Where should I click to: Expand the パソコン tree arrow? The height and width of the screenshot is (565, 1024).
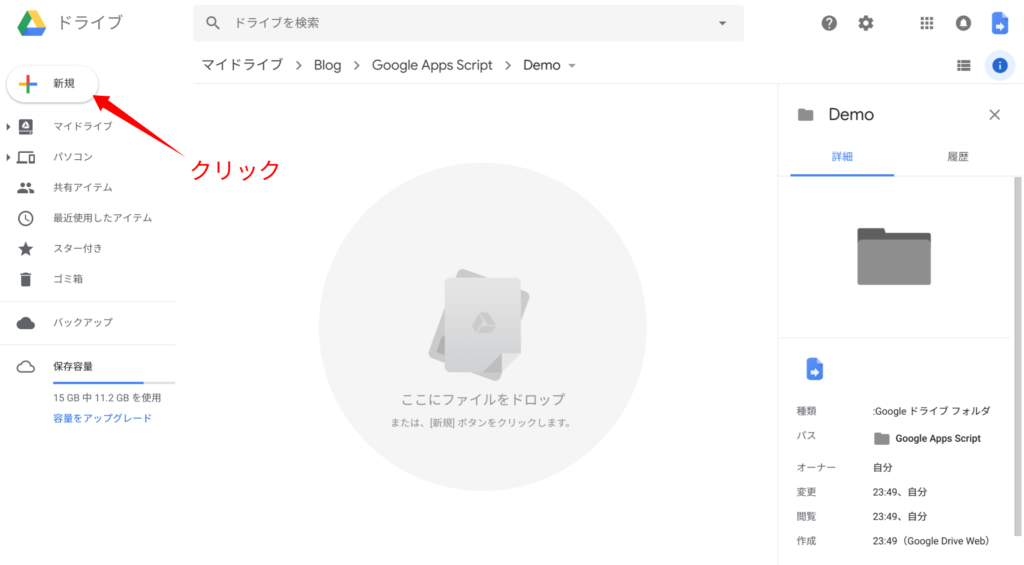pyautogui.click(x=8, y=157)
